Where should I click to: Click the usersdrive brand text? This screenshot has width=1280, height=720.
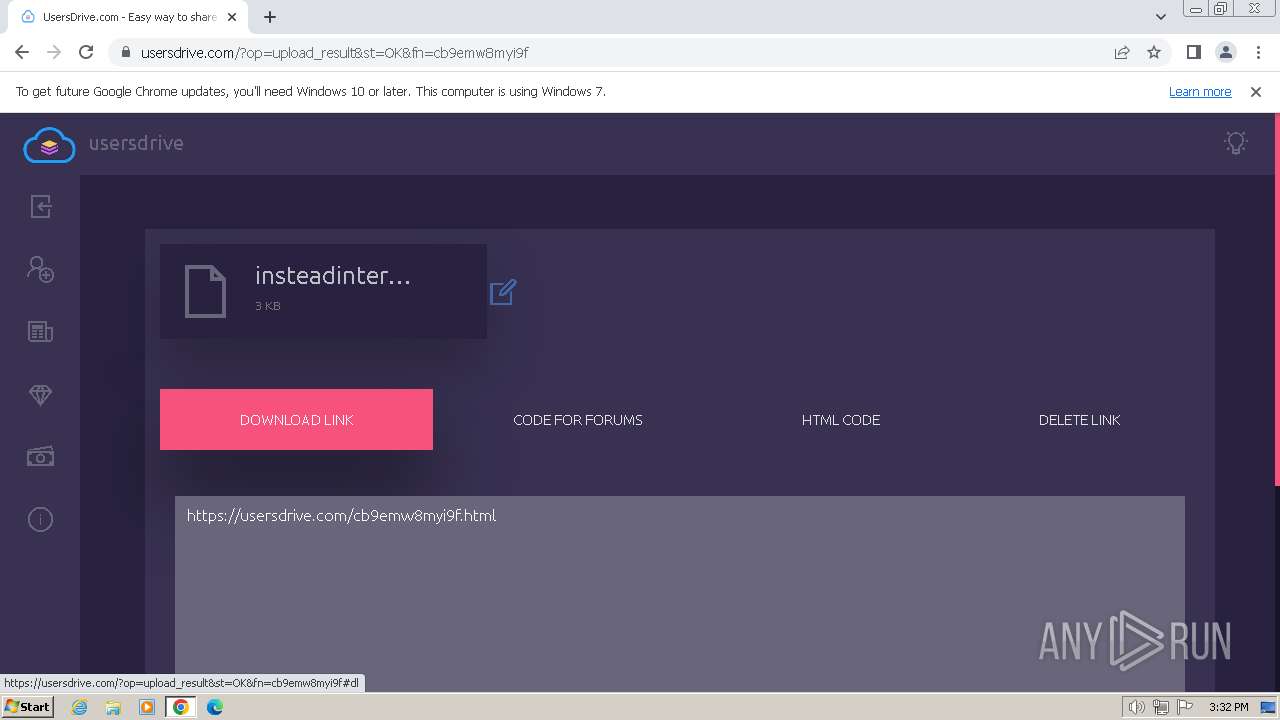pyautogui.click(x=136, y=143)
